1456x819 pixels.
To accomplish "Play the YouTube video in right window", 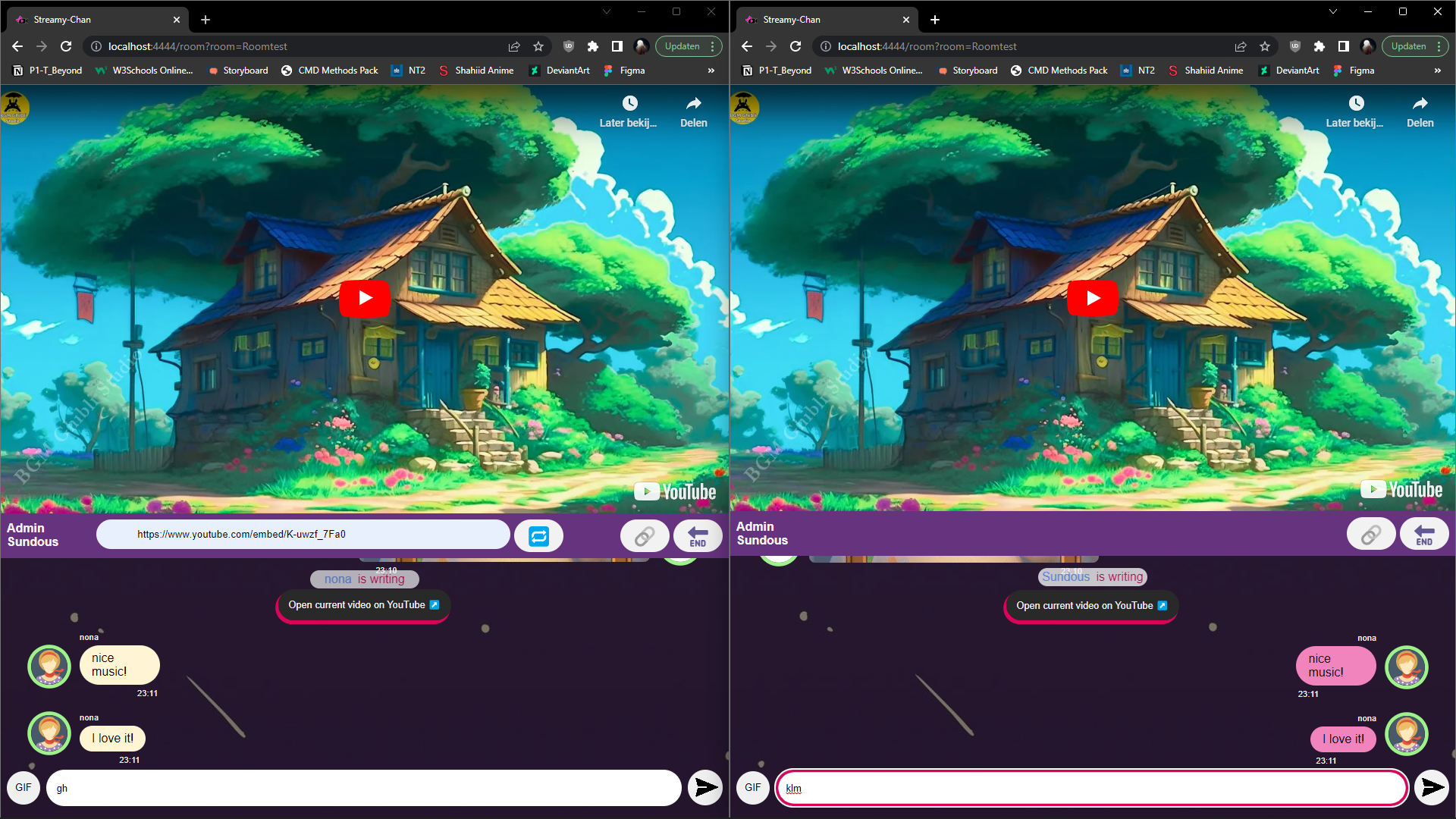I will click(1093, 298).
